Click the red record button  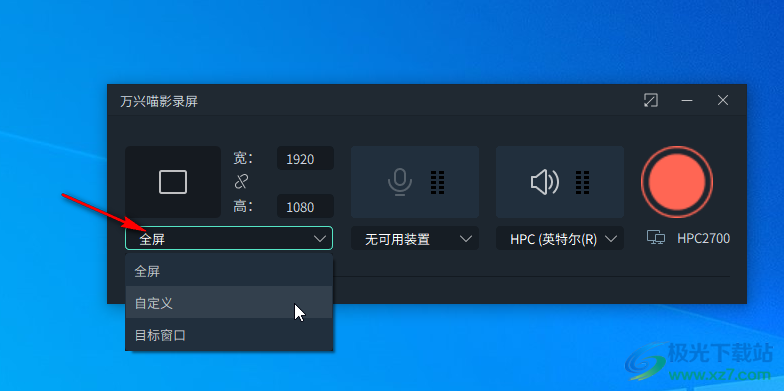677,182
